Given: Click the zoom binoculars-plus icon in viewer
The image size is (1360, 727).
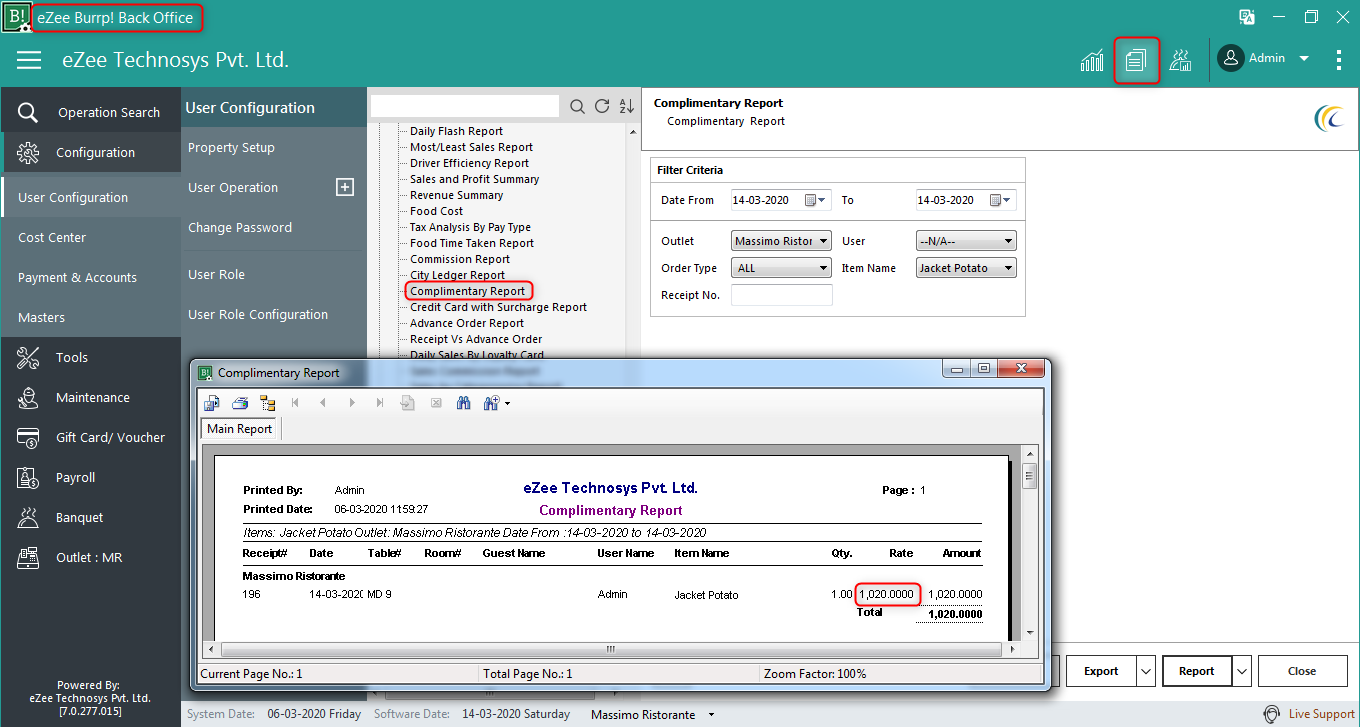Looking at the screenshot, I should 496,403.
